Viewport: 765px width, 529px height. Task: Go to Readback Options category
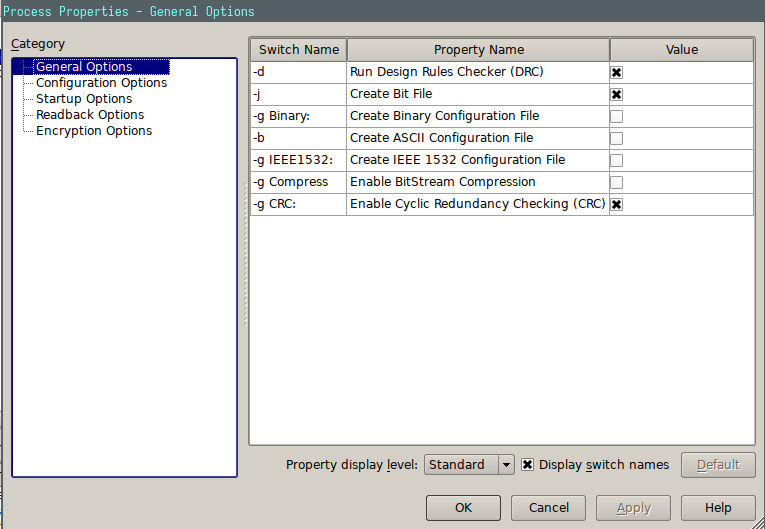point(90,115)
